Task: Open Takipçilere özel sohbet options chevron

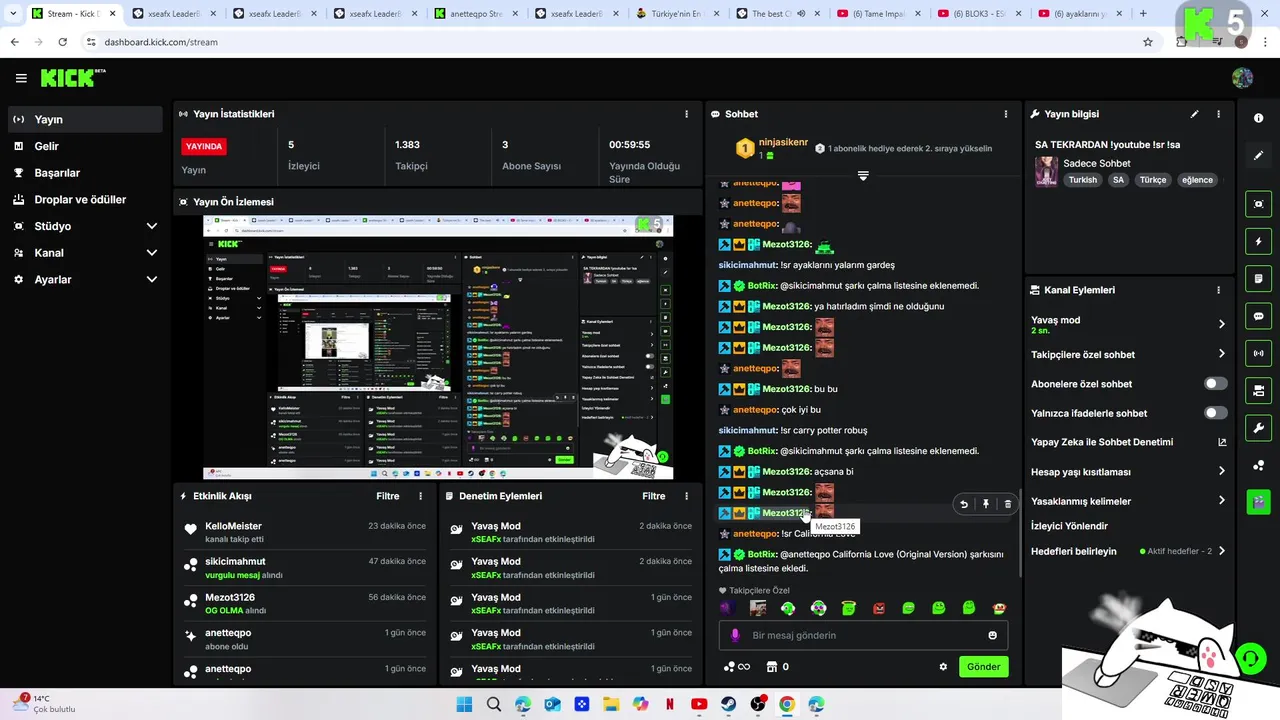Action: click(1221, 354)
